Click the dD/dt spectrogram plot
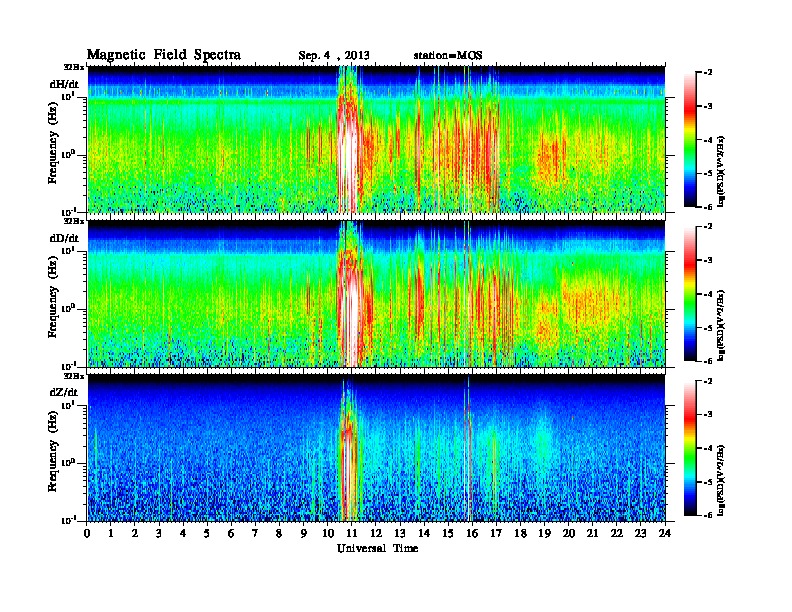 click(x=376, y=293)
